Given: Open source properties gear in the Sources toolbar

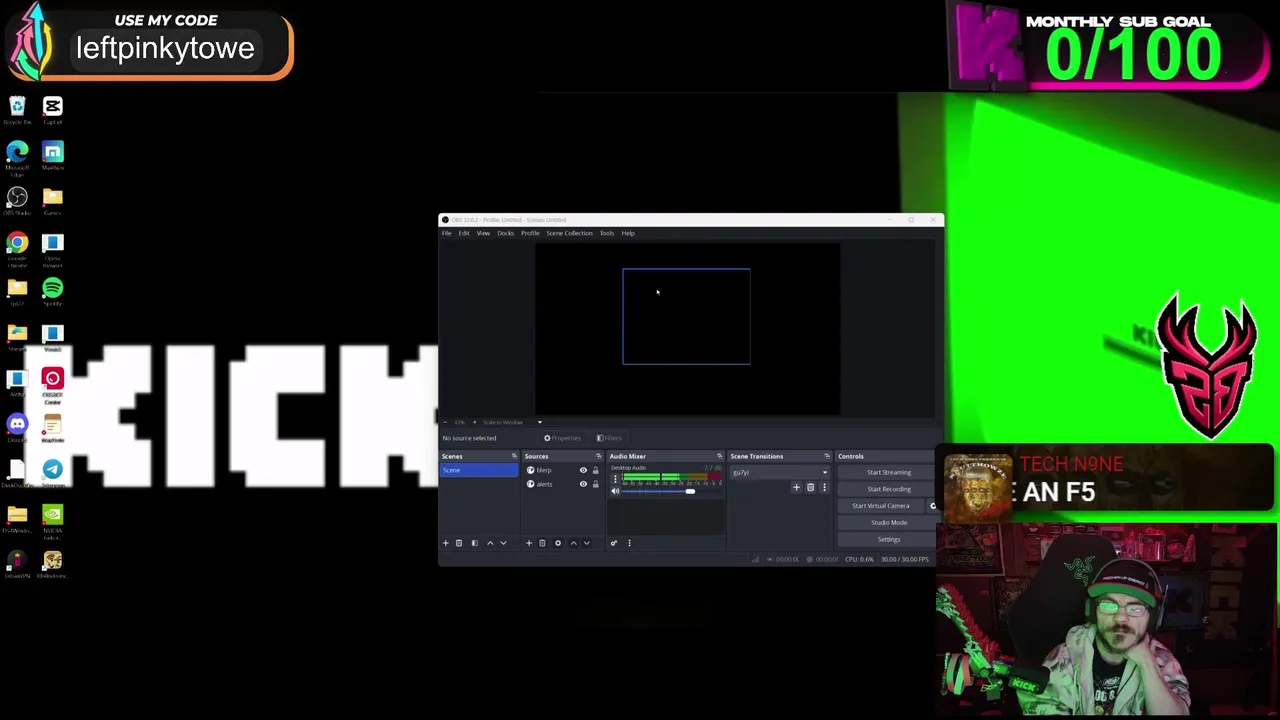Looking at the screenshot, I should pos(558,543).
